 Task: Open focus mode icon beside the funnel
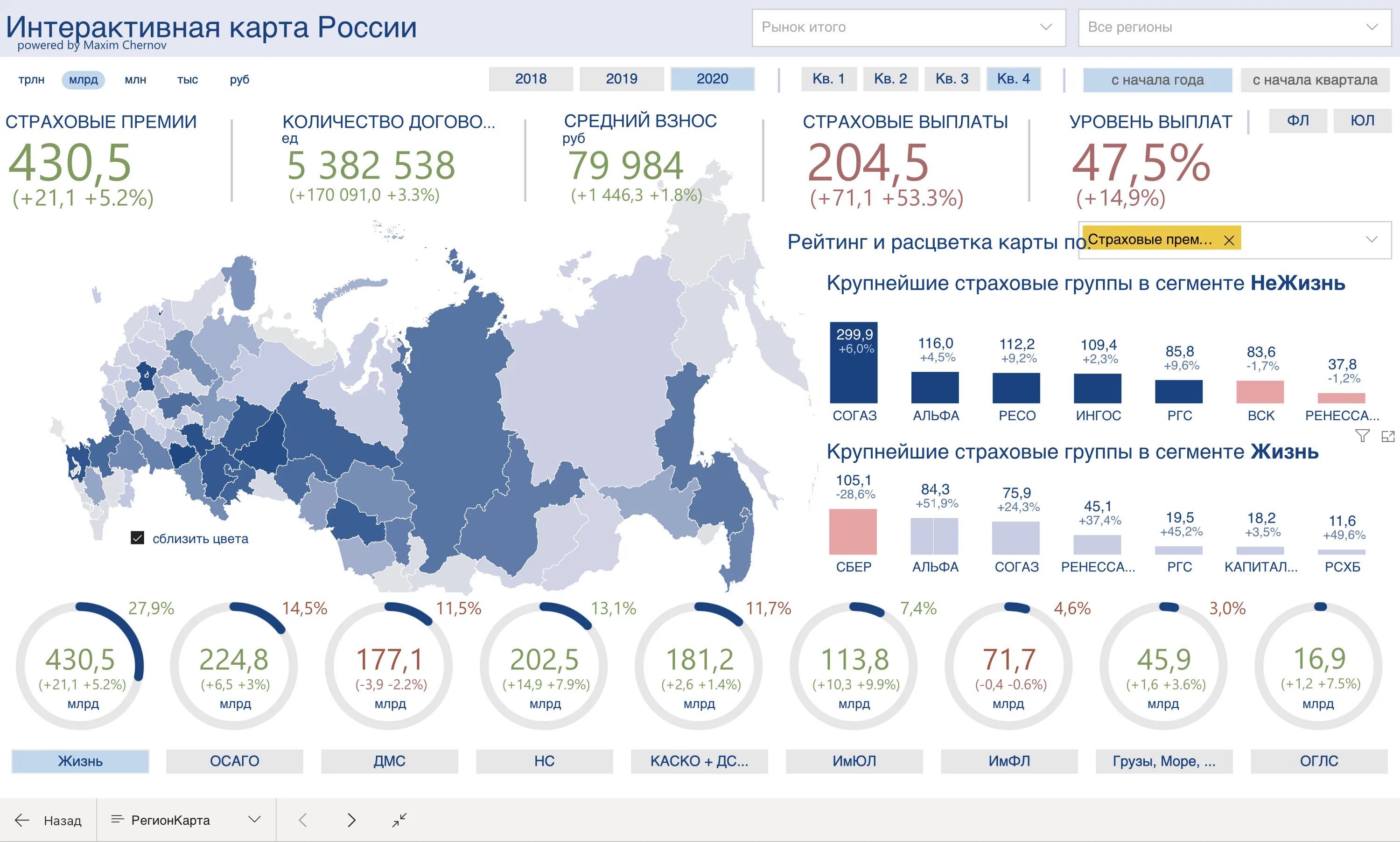[x=1388, y=436]
